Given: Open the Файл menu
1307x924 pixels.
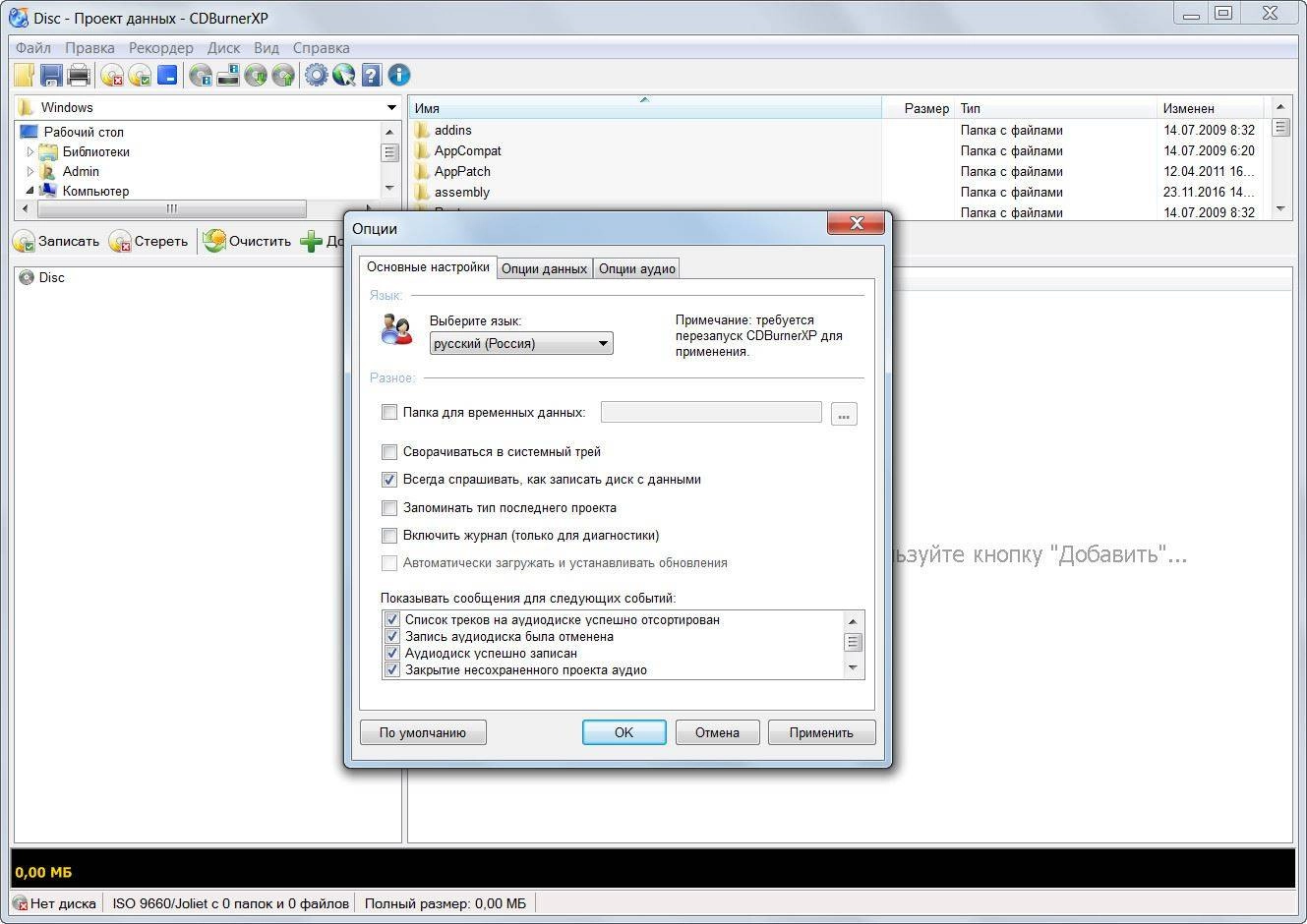Looking at the screenshot, I should (x=32, y=48).
